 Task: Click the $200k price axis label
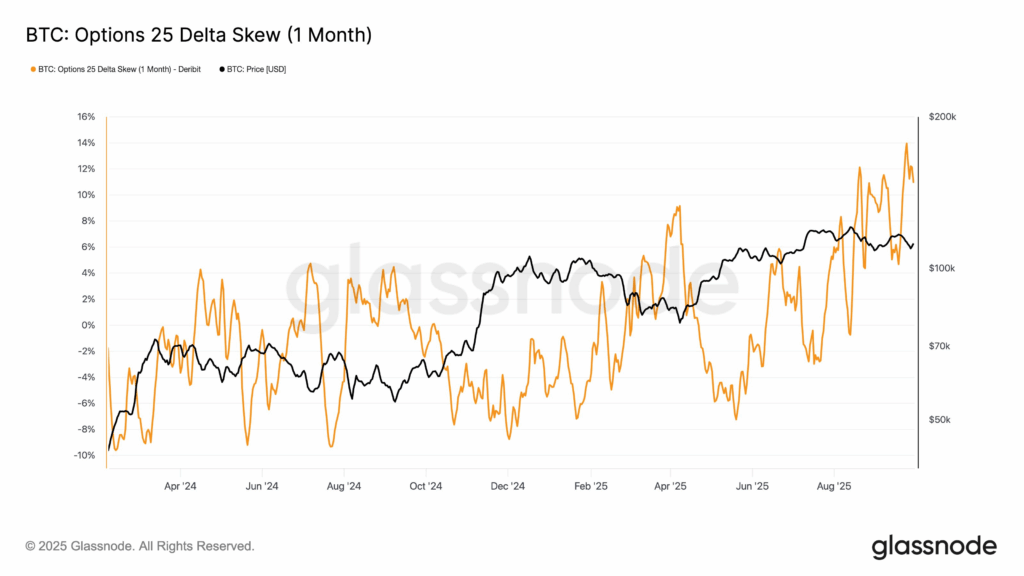click(942, 117)
